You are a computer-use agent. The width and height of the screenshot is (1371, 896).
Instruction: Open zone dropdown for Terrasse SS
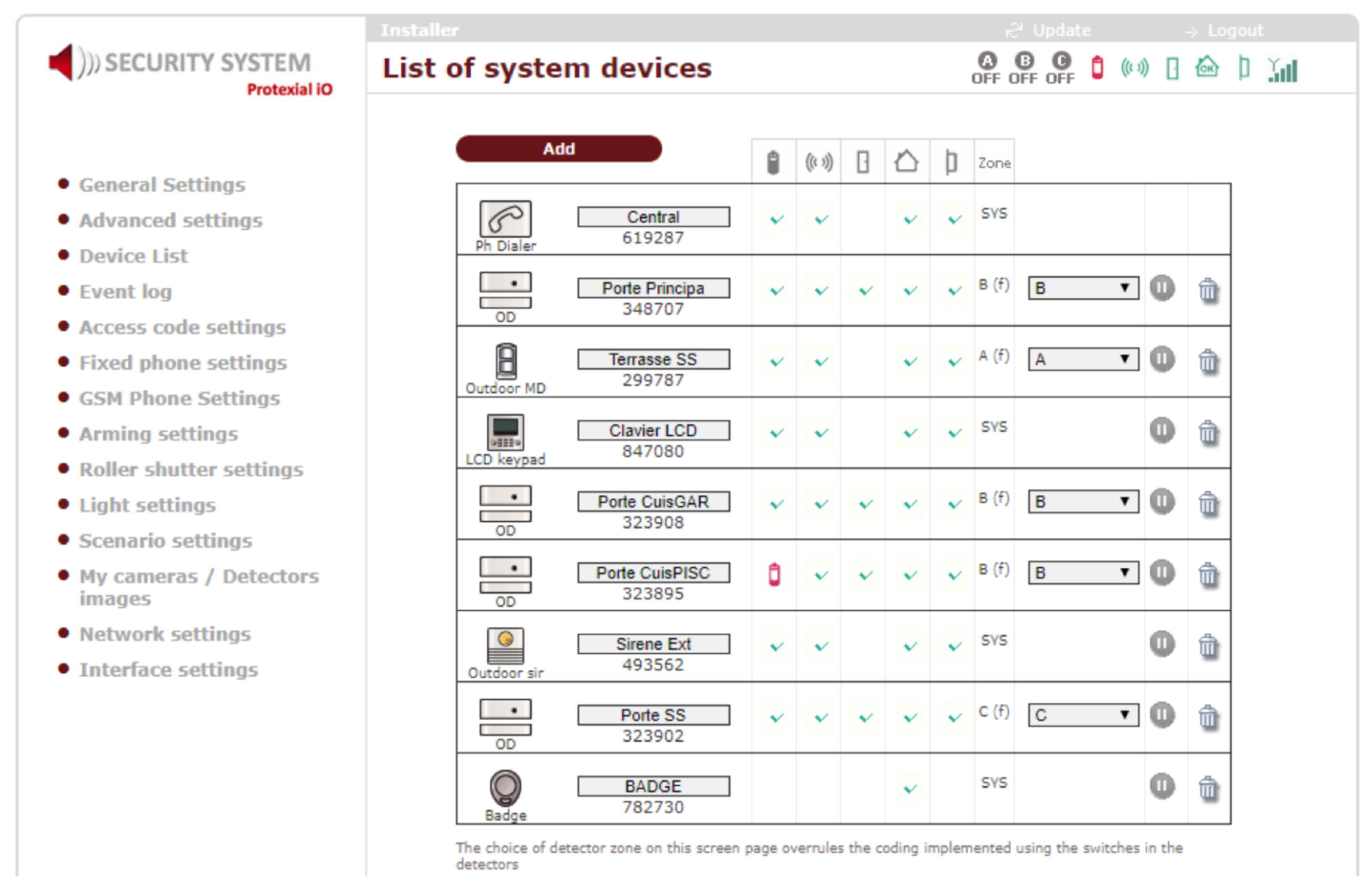(x=1083, y=359)
